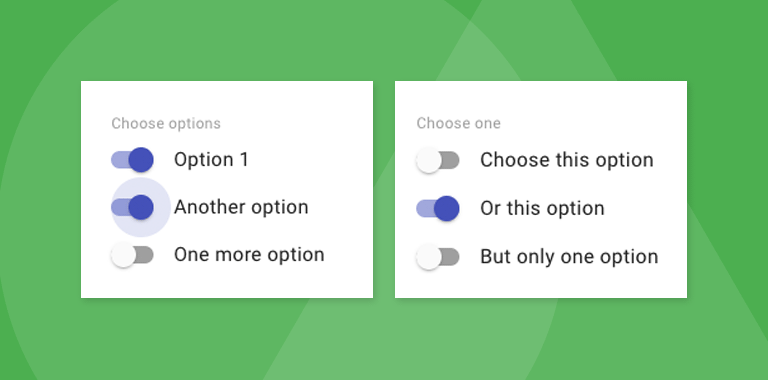
Task: Click the But only one option label
Action: (x=569, y=257)
